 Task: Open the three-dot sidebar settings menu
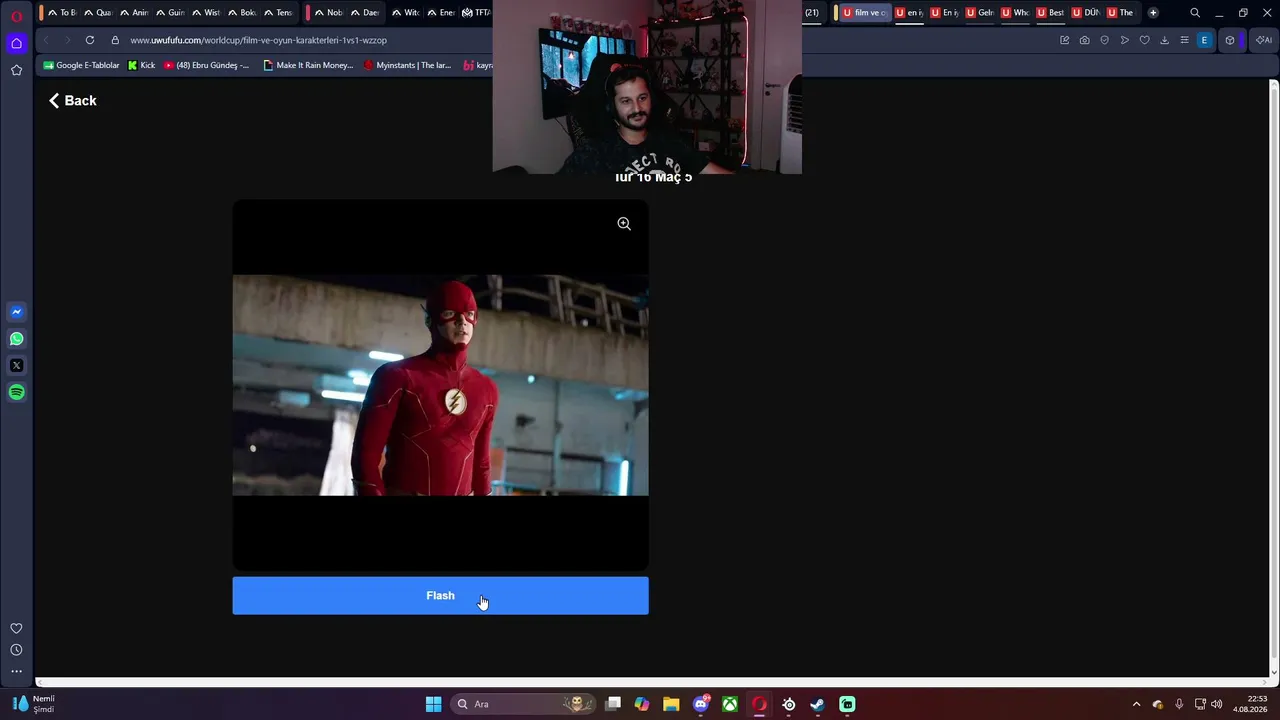pyautogui.click(x=16, y=672)
